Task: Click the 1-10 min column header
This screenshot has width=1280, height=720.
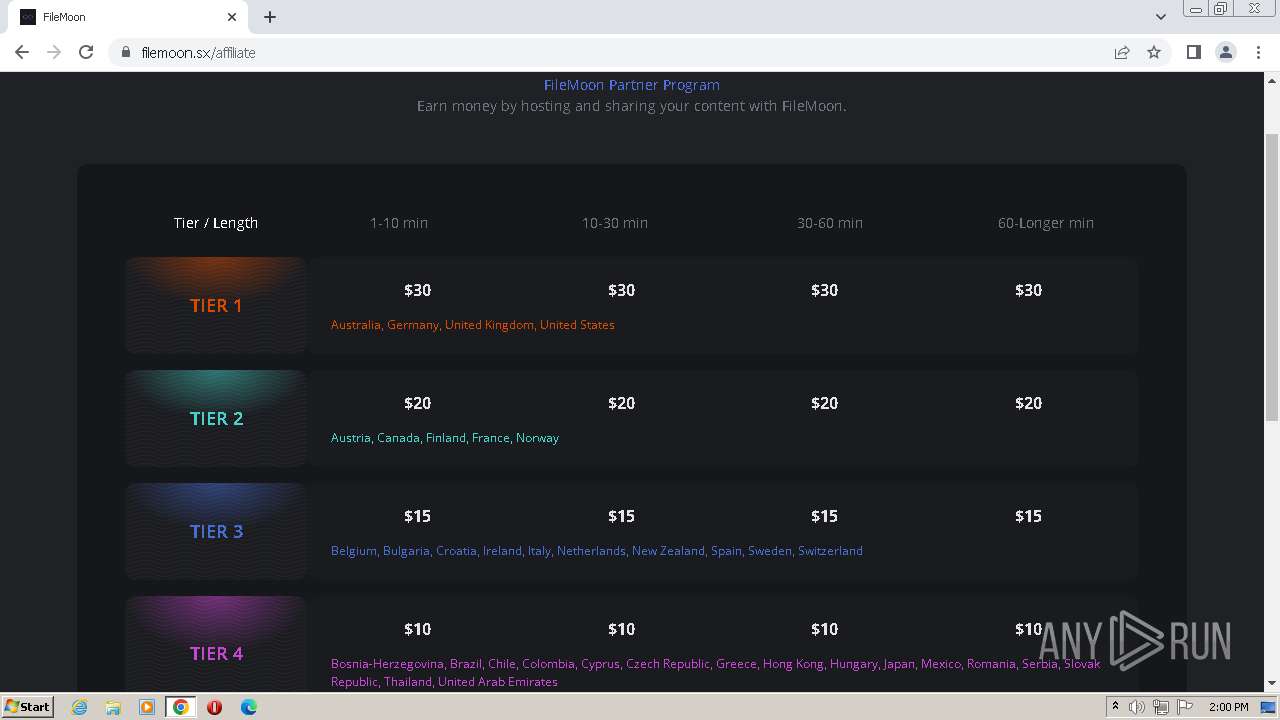Action: tap(399, 223)
